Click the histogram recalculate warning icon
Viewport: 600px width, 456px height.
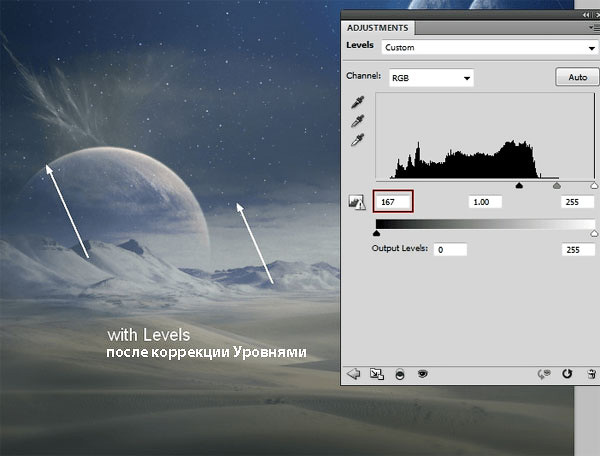[x=357, y=202]
